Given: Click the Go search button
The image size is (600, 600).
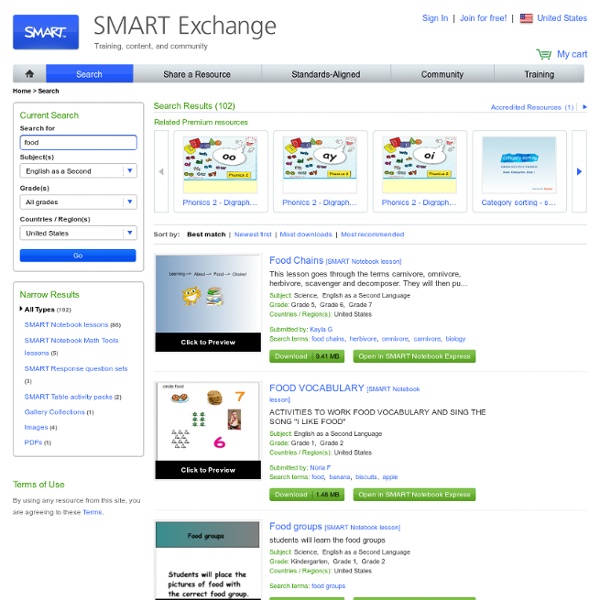Looking at the screenshot, I should coord(78,255).
